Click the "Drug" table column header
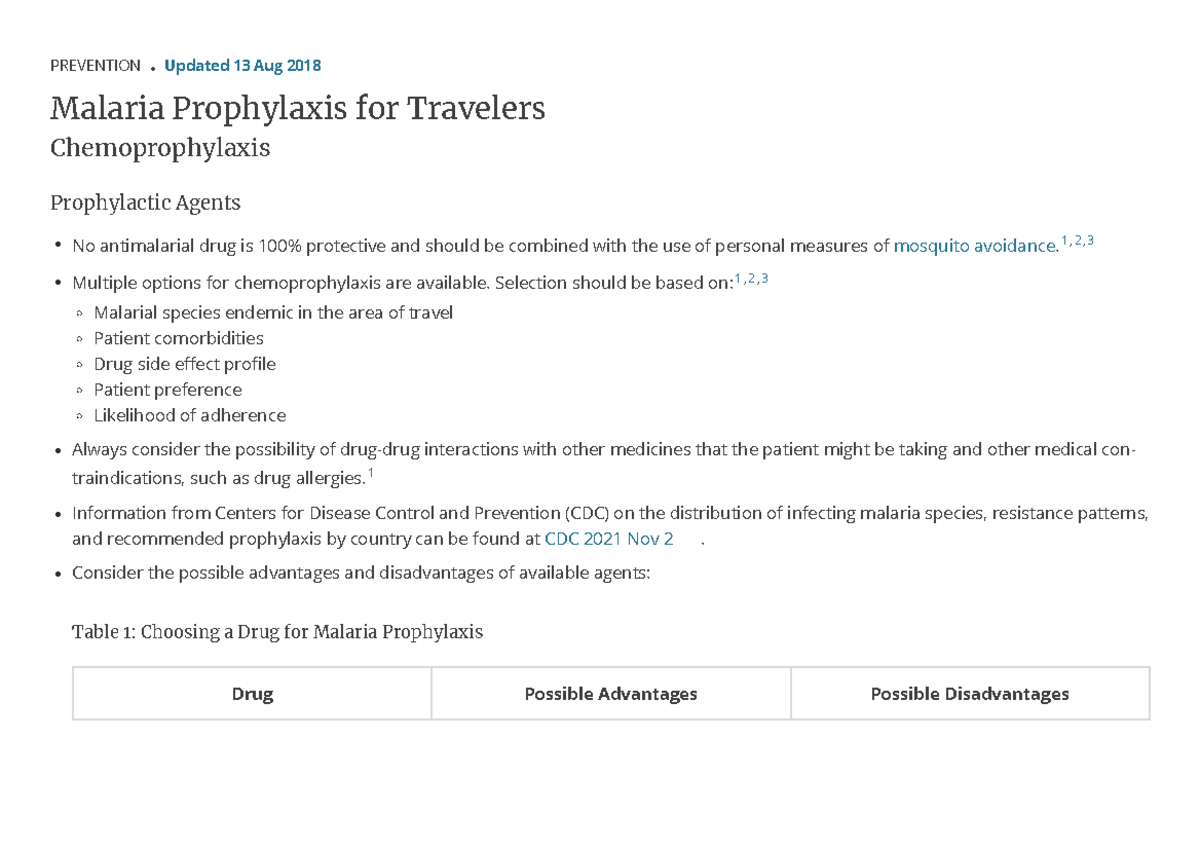This screenshot has height=849, width=1200. [x=252, y=694]
